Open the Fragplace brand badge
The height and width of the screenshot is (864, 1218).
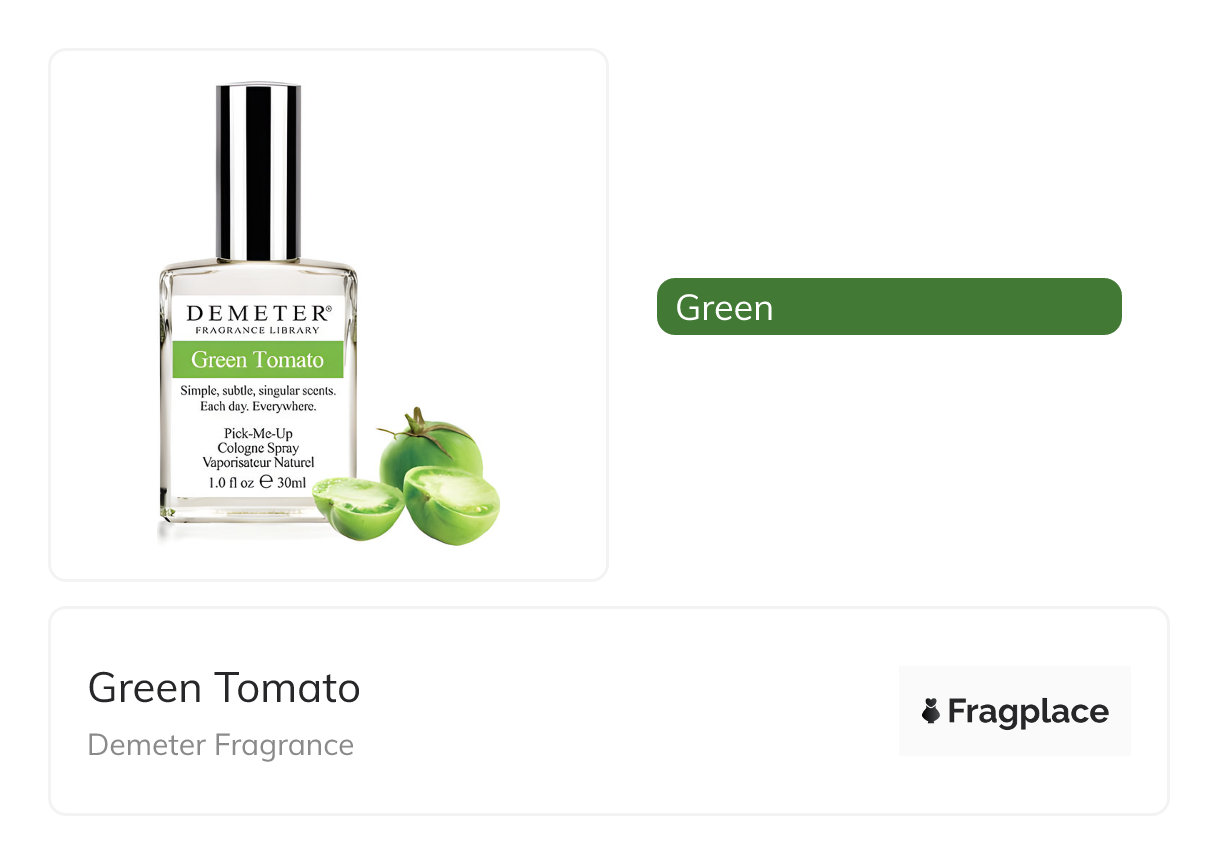click(1014, 711)
